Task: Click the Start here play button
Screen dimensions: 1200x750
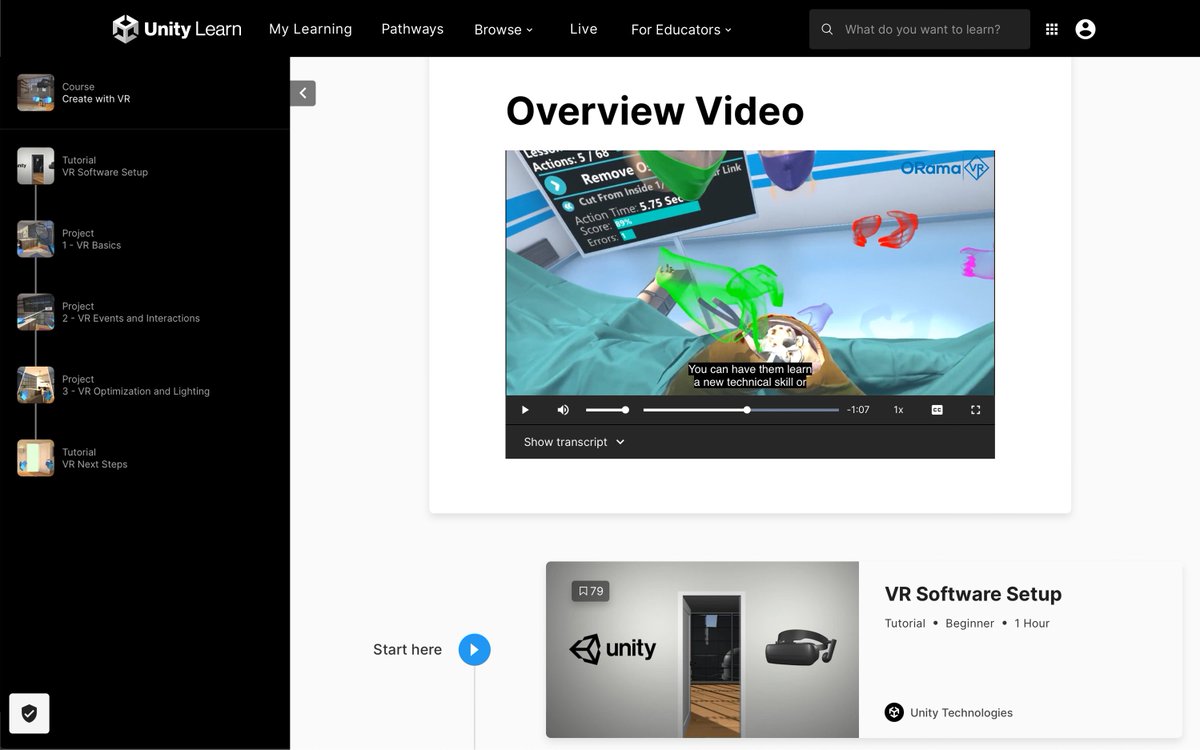Action: click(x=475, y=649)
